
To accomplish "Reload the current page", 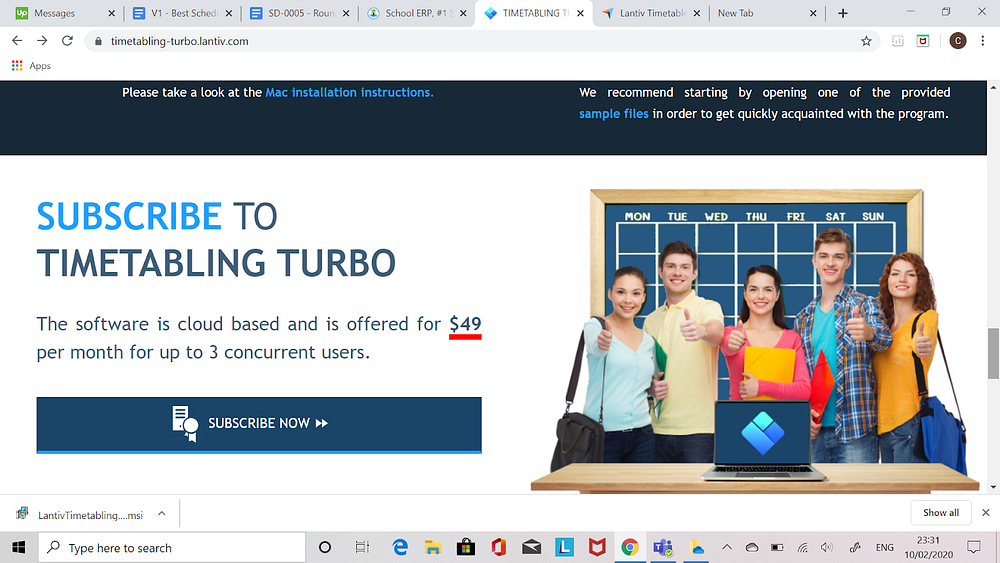I will pyautogui.click(x=67, y=41).
